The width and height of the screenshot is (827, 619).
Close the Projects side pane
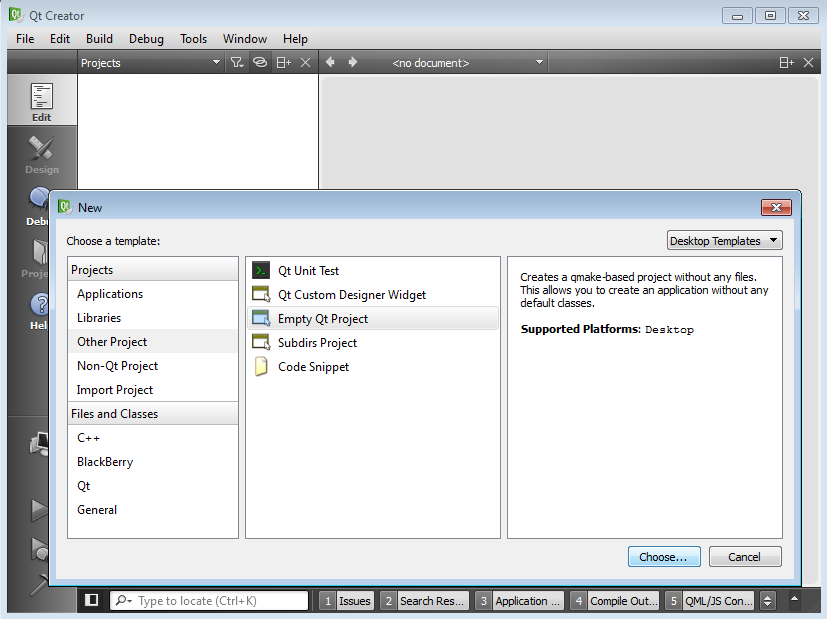pyautogui.click(x=305, y=63)
